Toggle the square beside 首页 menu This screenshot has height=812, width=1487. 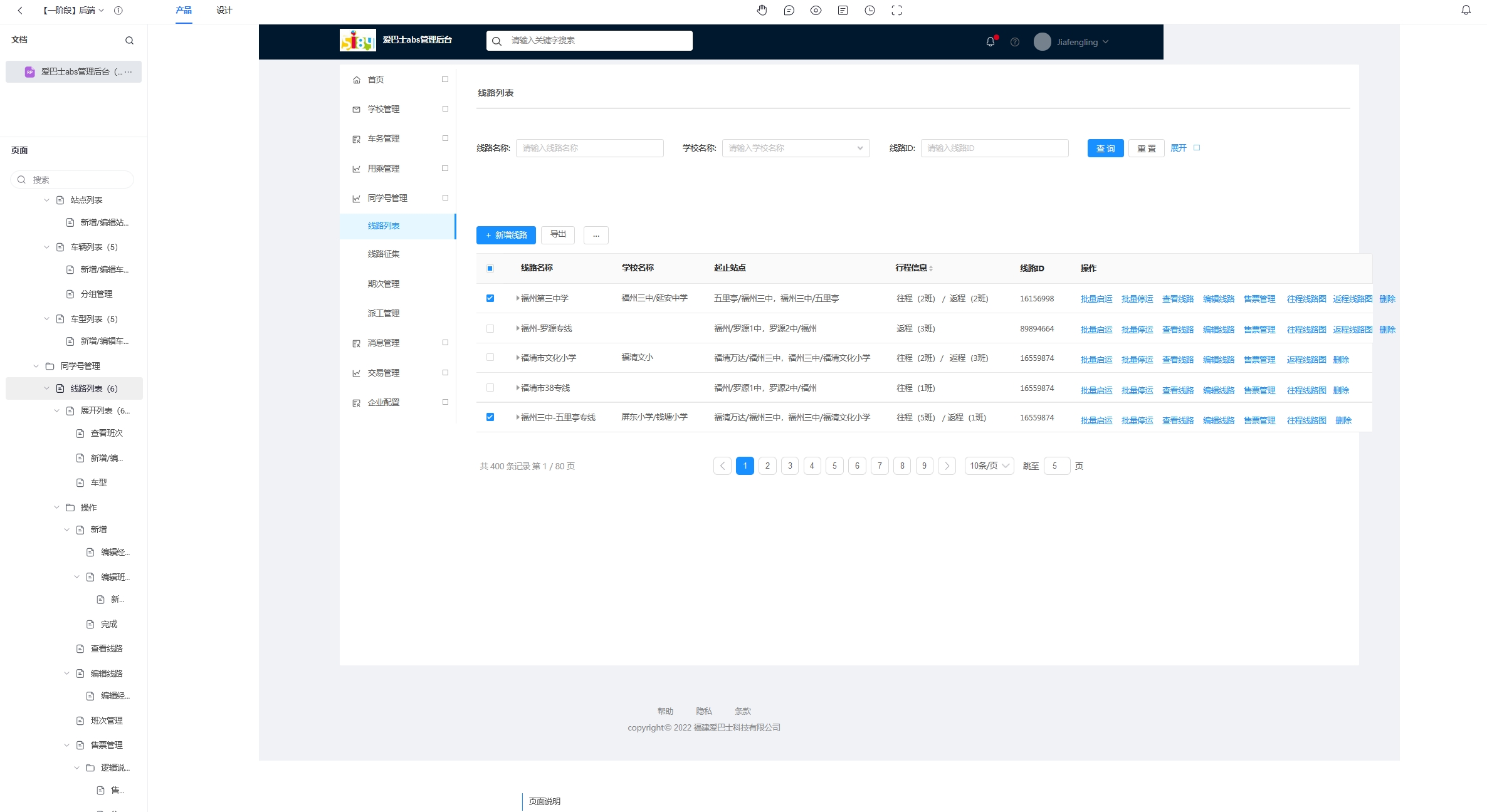445,80
